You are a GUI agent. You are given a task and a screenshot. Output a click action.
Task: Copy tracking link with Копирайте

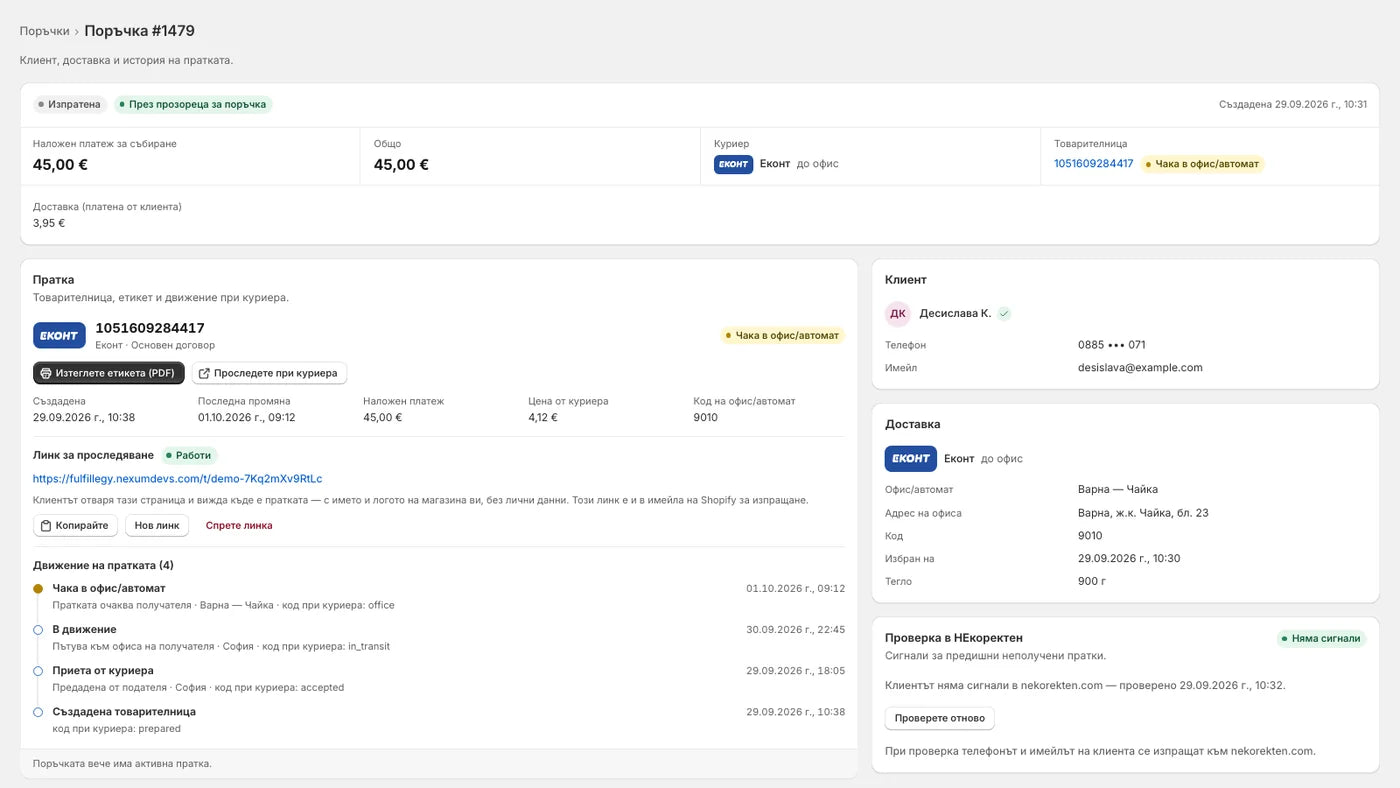pos(75,525)
